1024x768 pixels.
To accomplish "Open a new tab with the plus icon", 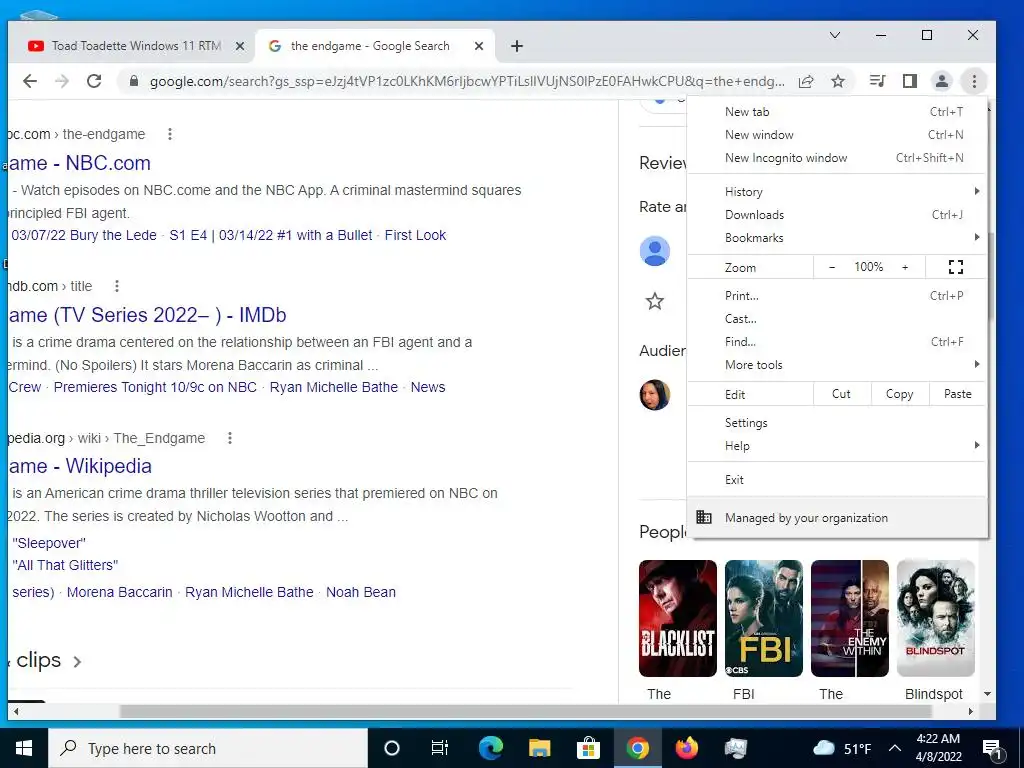I will tap(517, 46).
